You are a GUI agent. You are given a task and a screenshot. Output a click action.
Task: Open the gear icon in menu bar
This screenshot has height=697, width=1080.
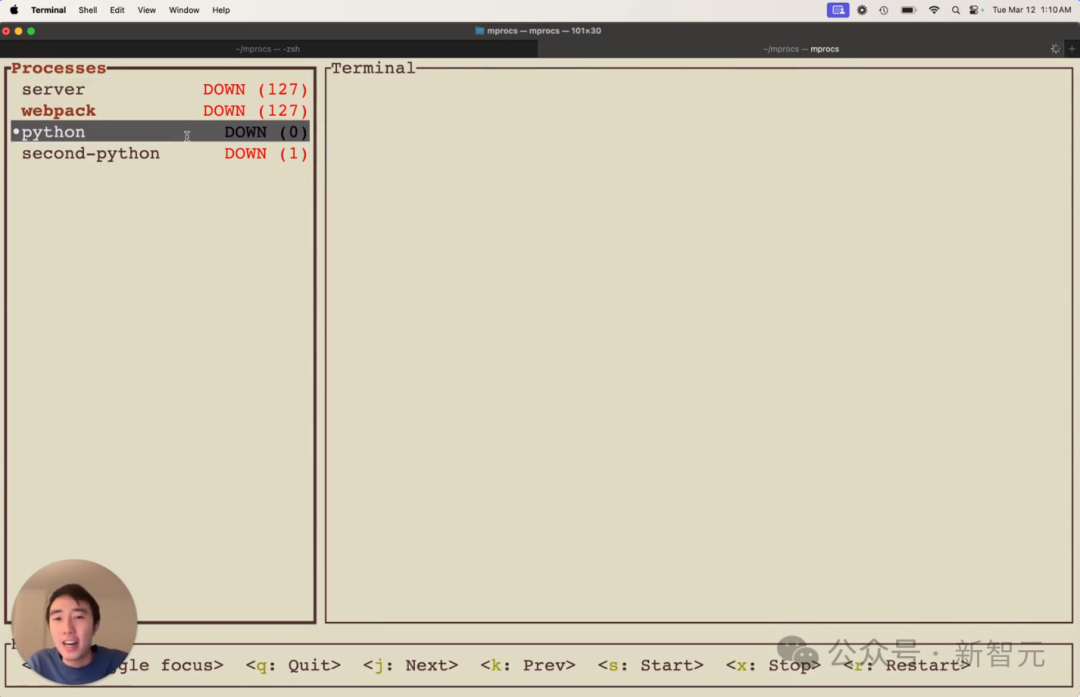point(862,10)
